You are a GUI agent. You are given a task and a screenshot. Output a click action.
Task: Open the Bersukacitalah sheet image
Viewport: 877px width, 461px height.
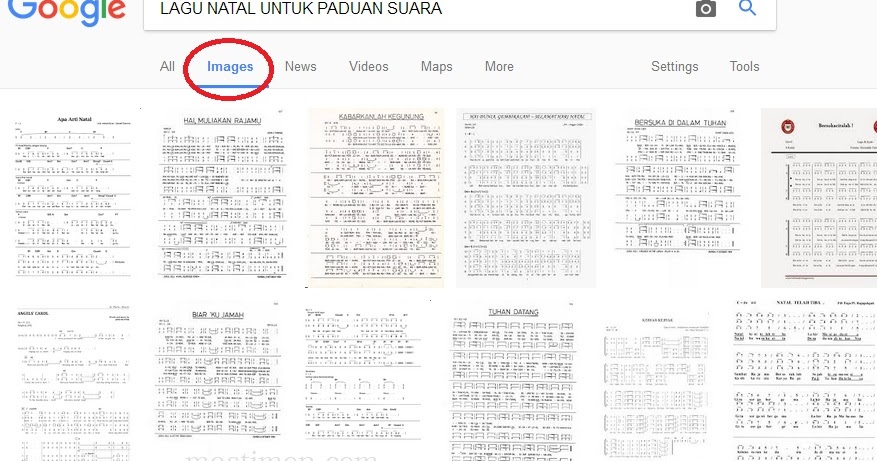pyautogui.click(x=819, y=197)
